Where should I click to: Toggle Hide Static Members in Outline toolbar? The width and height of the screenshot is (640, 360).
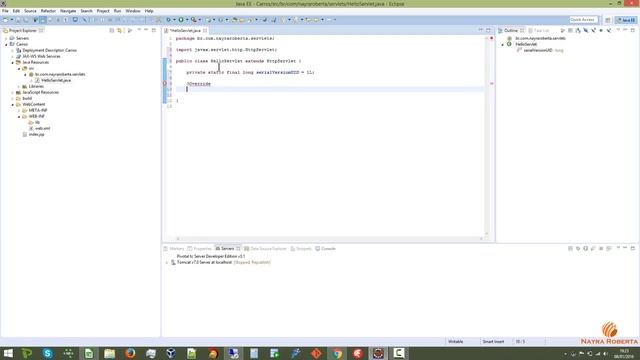pos(593,31)
